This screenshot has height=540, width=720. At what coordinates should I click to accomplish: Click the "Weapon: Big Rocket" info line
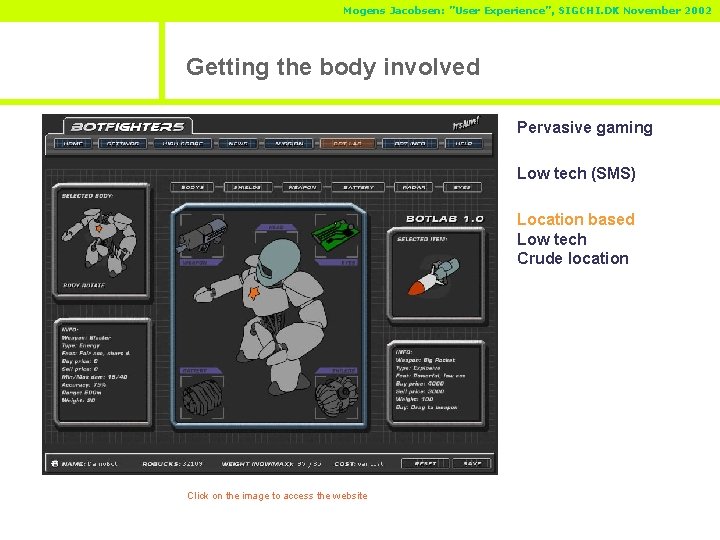(425, 360)
